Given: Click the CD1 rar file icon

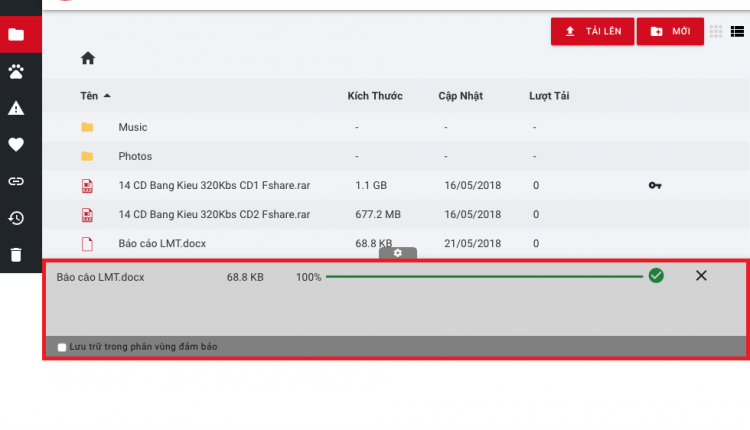Looking at the screenshot, I should [87, 186].
